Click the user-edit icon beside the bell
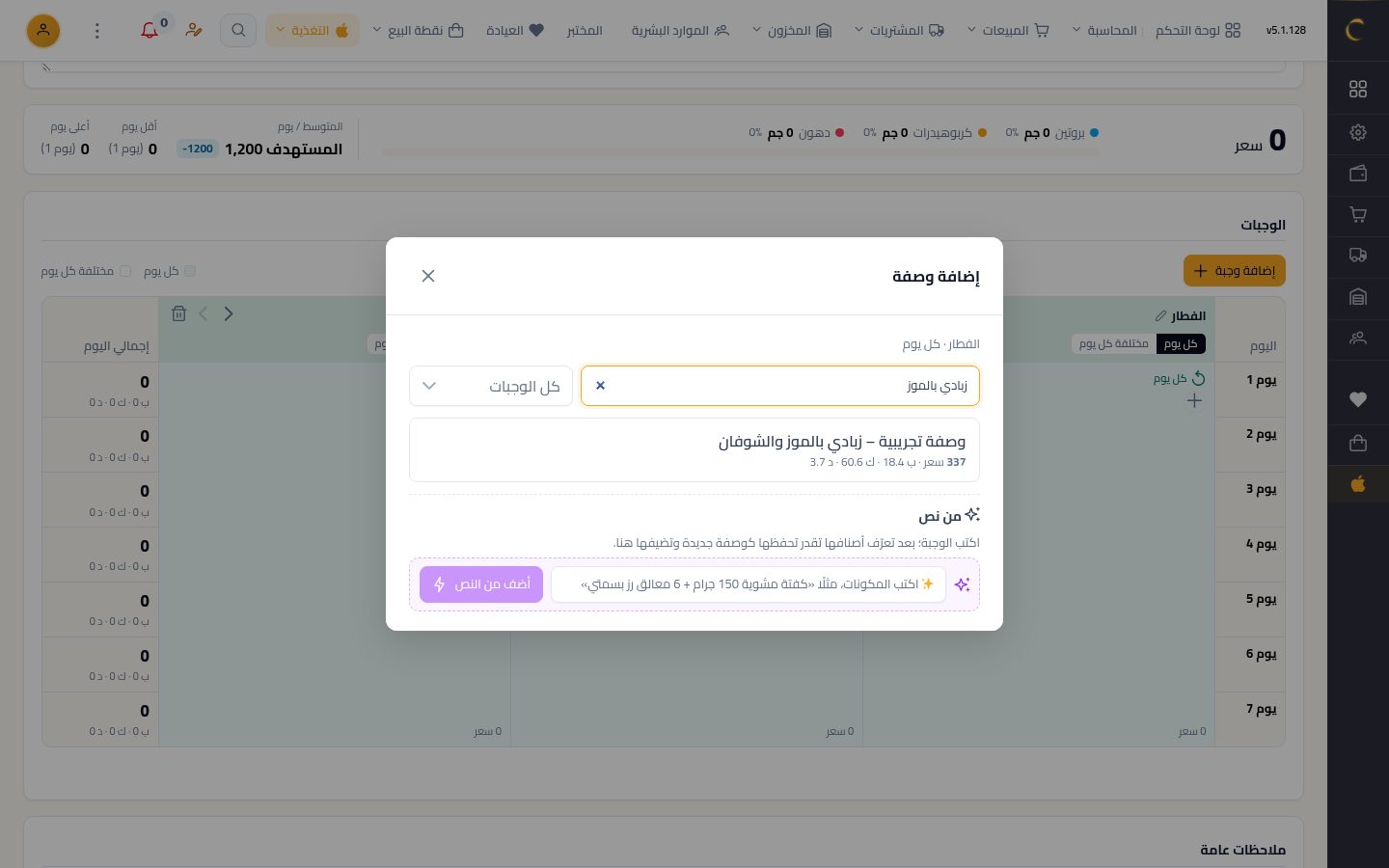This screenshot has height=868, width=1389. coord(194,30)
